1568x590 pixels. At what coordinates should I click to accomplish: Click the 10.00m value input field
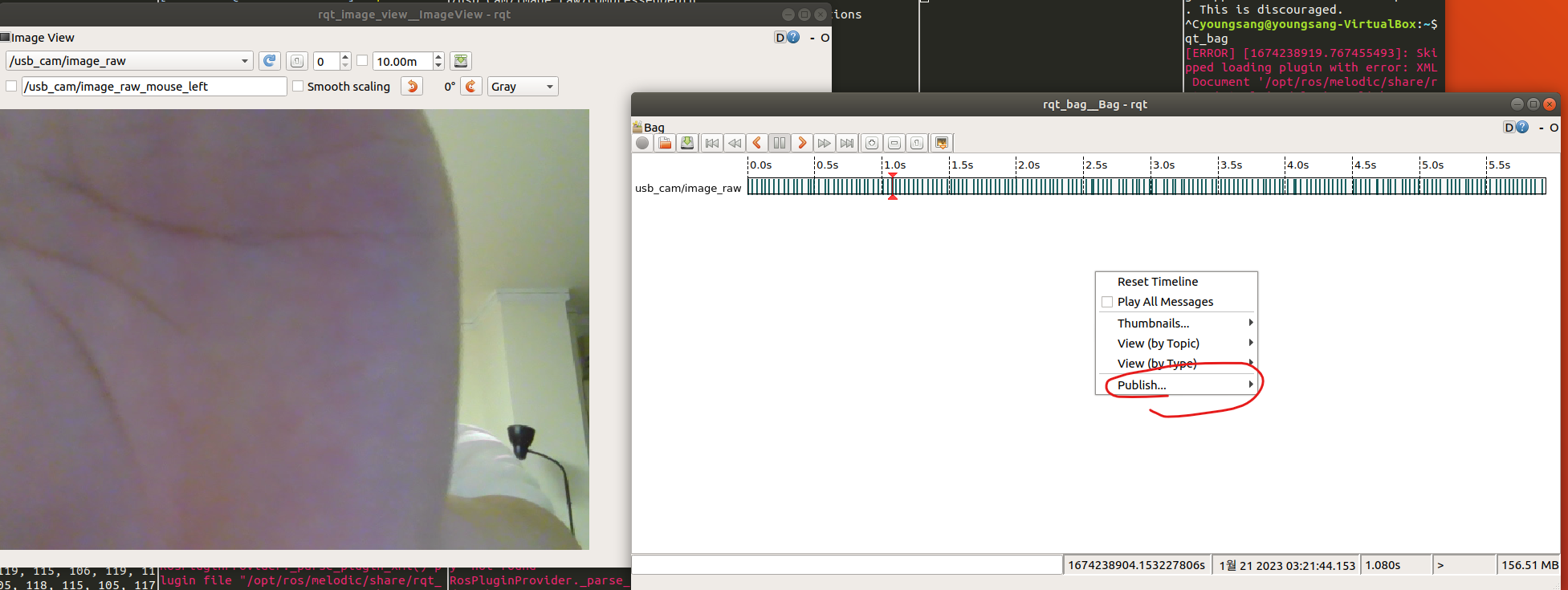coord(403,61)
